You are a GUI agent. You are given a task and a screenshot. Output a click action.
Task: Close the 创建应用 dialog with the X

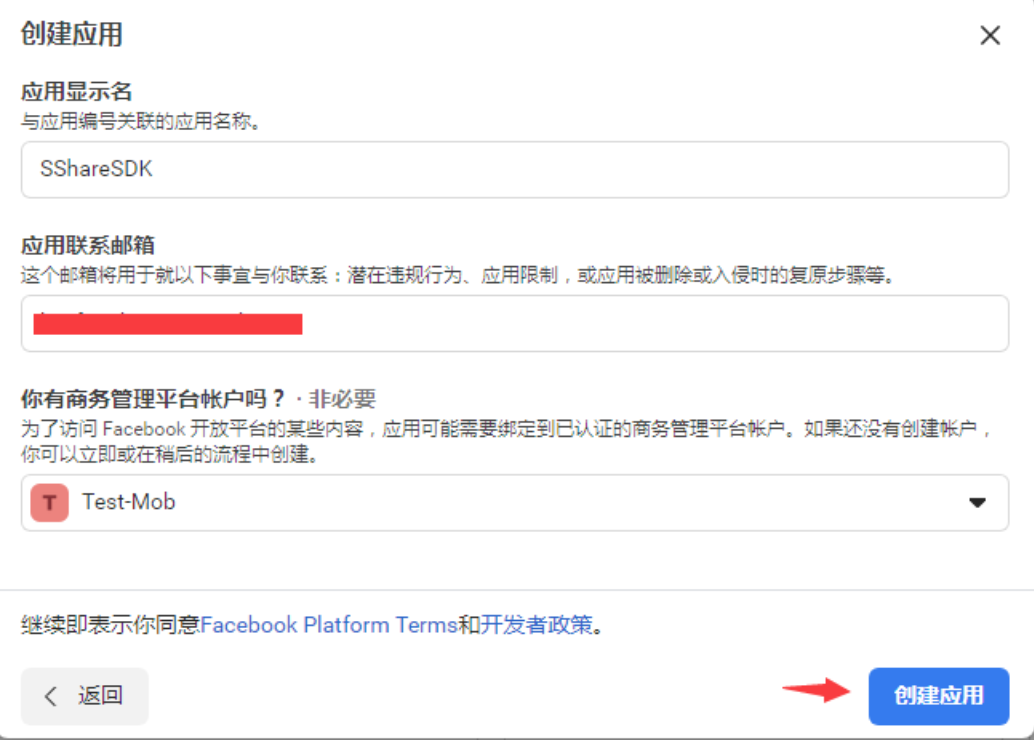click(989, 35)
